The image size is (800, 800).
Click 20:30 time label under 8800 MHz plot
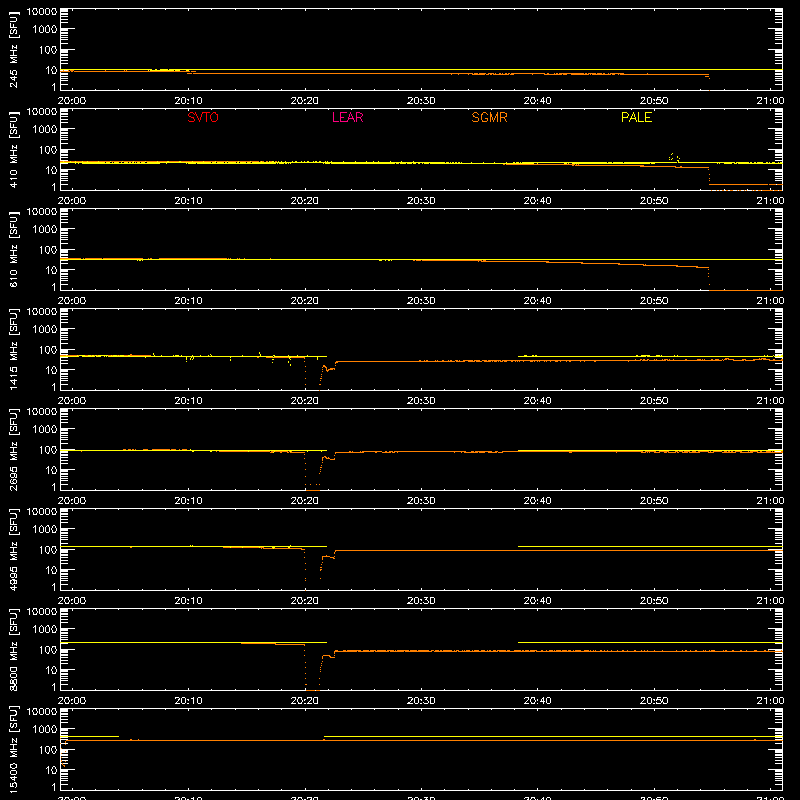(x=421, y=701)
